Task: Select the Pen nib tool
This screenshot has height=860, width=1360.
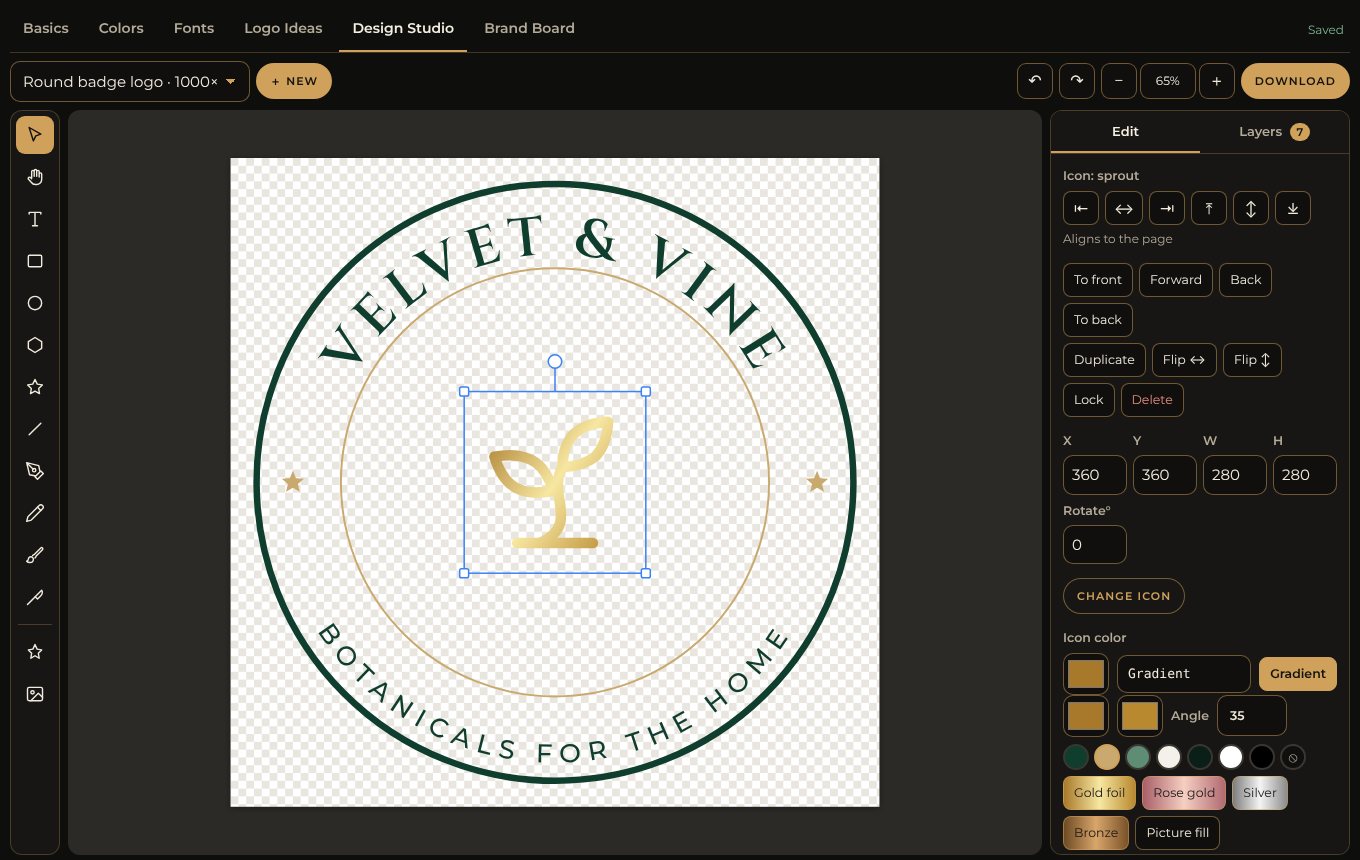Action: (35, 471)
